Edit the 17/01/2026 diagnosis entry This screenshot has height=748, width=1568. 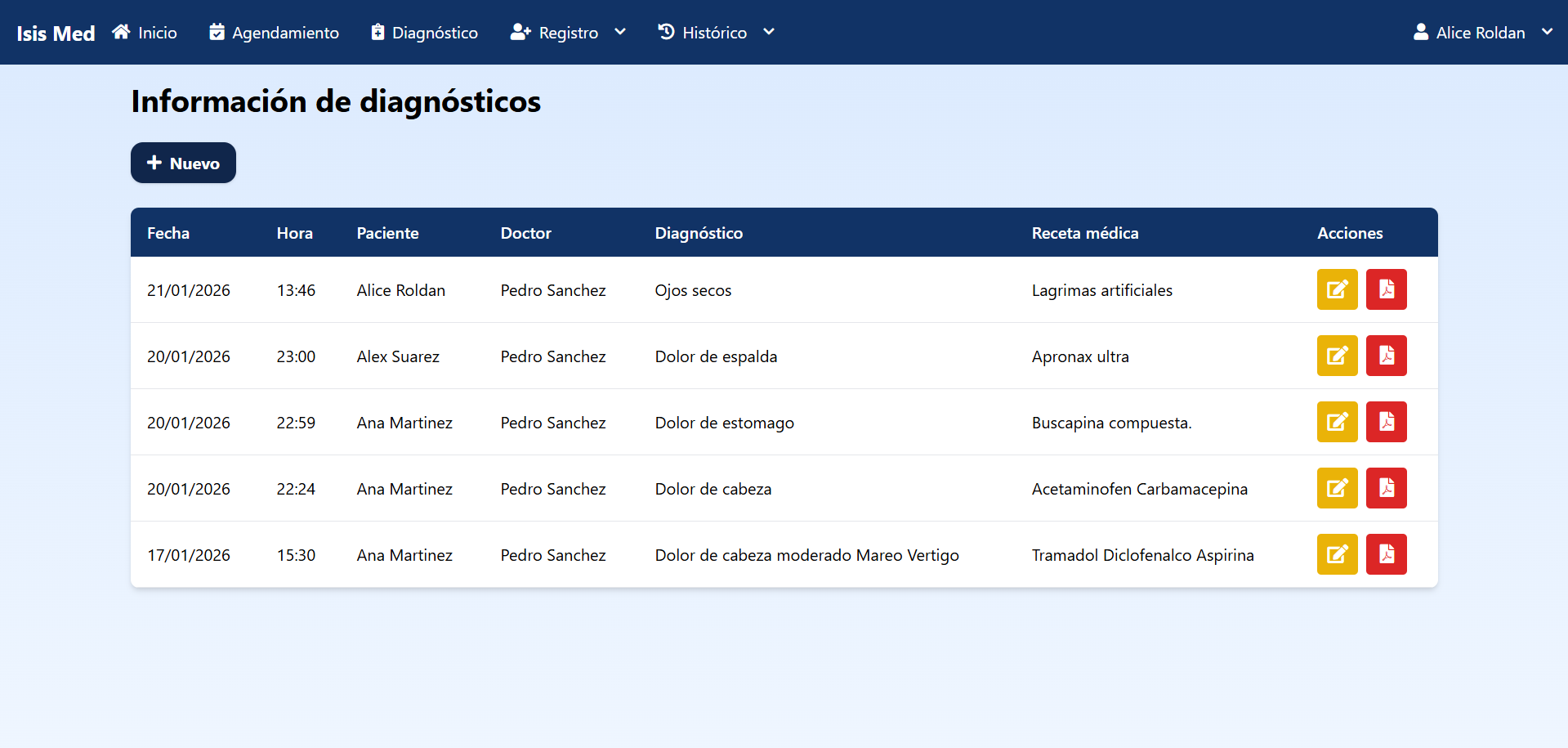1337,554
